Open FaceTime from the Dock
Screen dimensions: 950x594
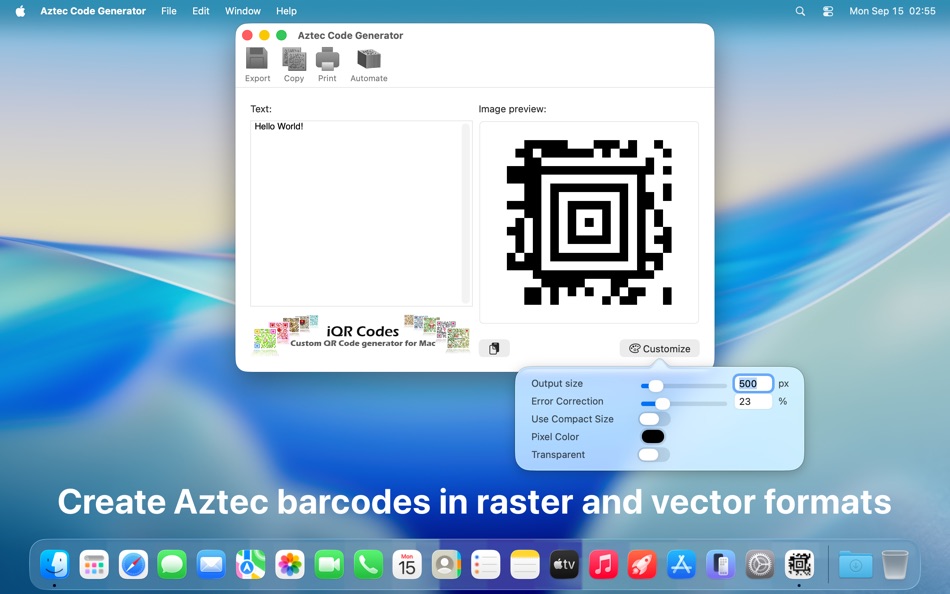329,565
